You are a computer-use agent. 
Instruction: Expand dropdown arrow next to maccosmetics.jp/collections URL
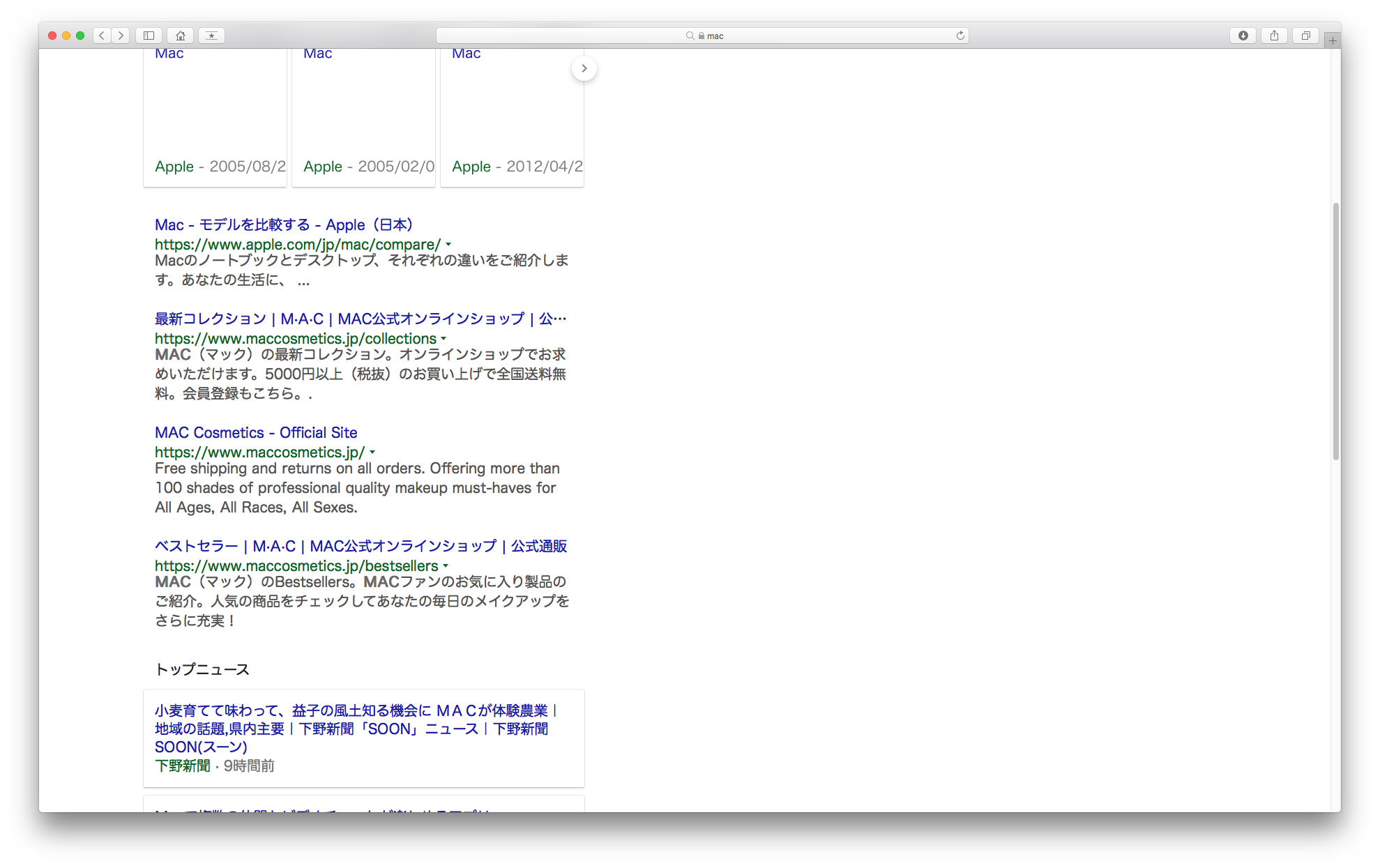pyautogui.click(x=443, y=339)
